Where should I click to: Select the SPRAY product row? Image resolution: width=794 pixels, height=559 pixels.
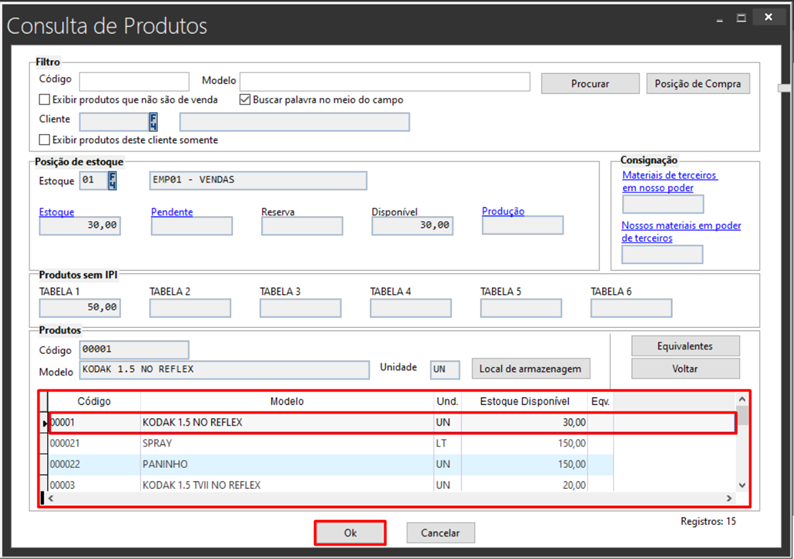tap(288, 444)
